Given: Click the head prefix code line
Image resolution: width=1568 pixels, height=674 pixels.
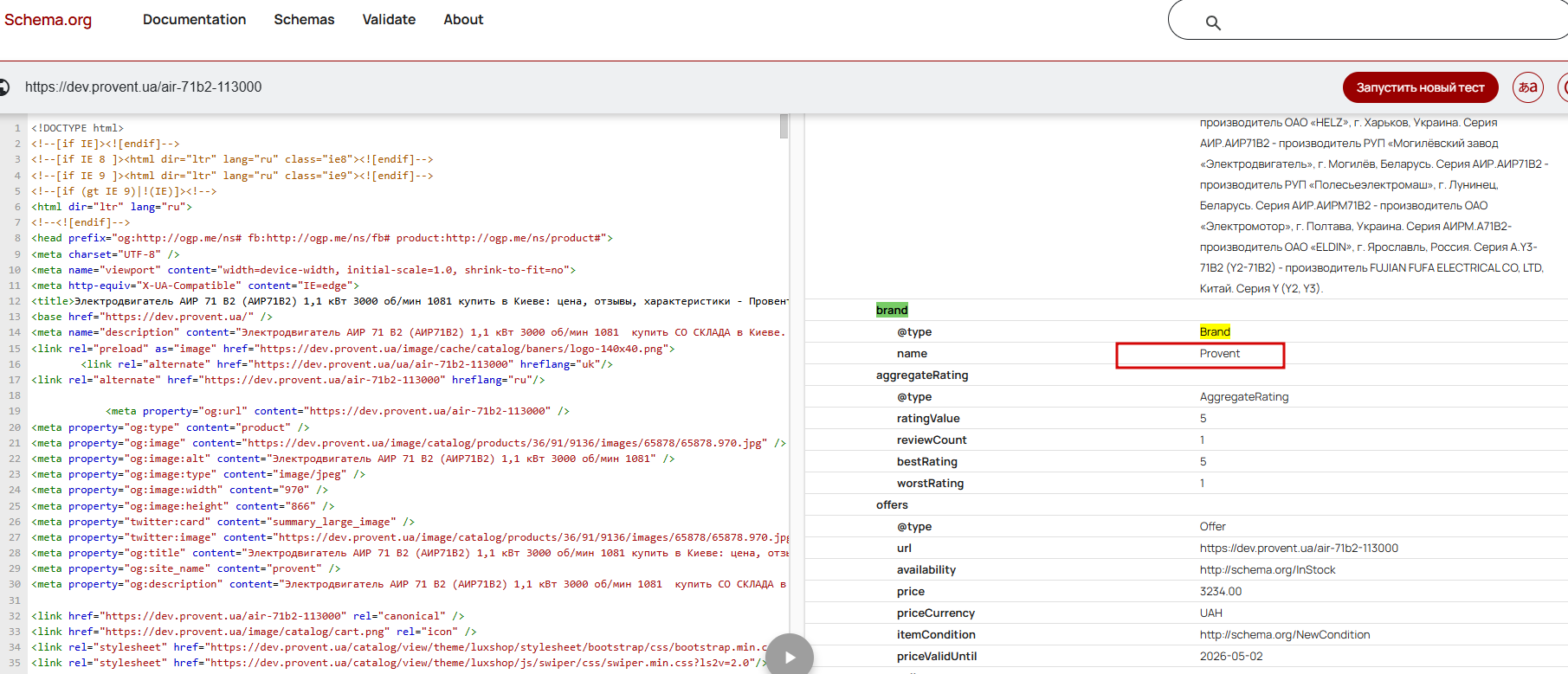Looking at the screenshot, I should (322, 238).
